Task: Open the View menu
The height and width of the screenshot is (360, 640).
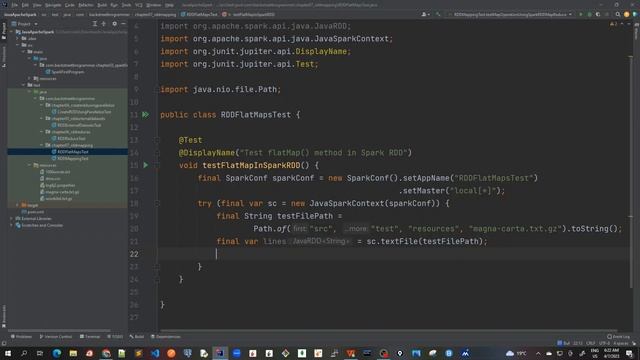Action: point(37,5)
